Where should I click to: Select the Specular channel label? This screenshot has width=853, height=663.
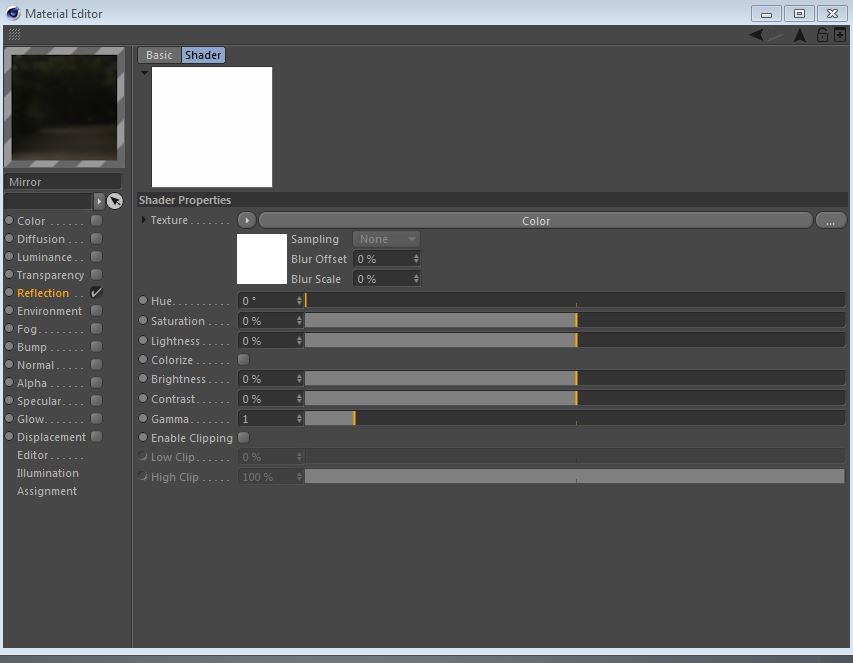coord(39,401)
